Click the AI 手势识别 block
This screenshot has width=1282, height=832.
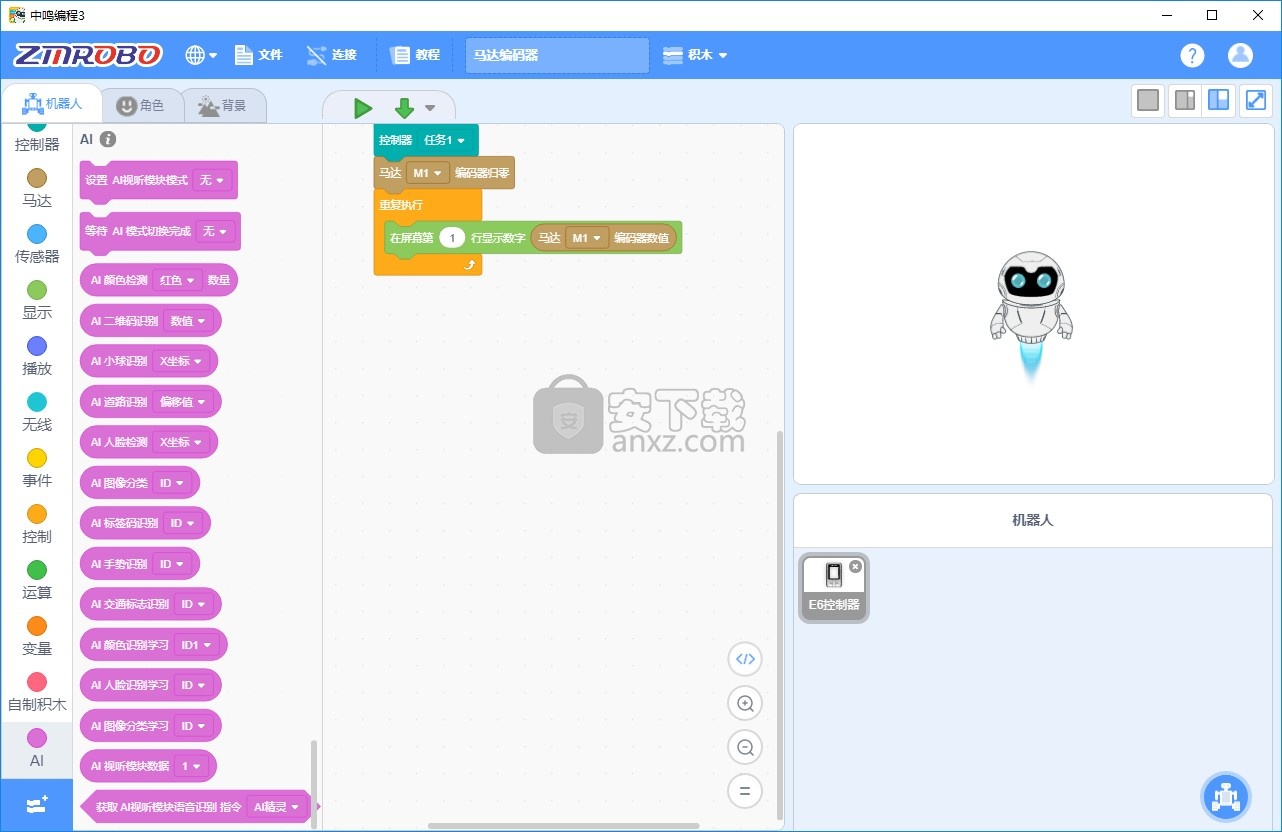pyautogui.click(x=140, y=564)
